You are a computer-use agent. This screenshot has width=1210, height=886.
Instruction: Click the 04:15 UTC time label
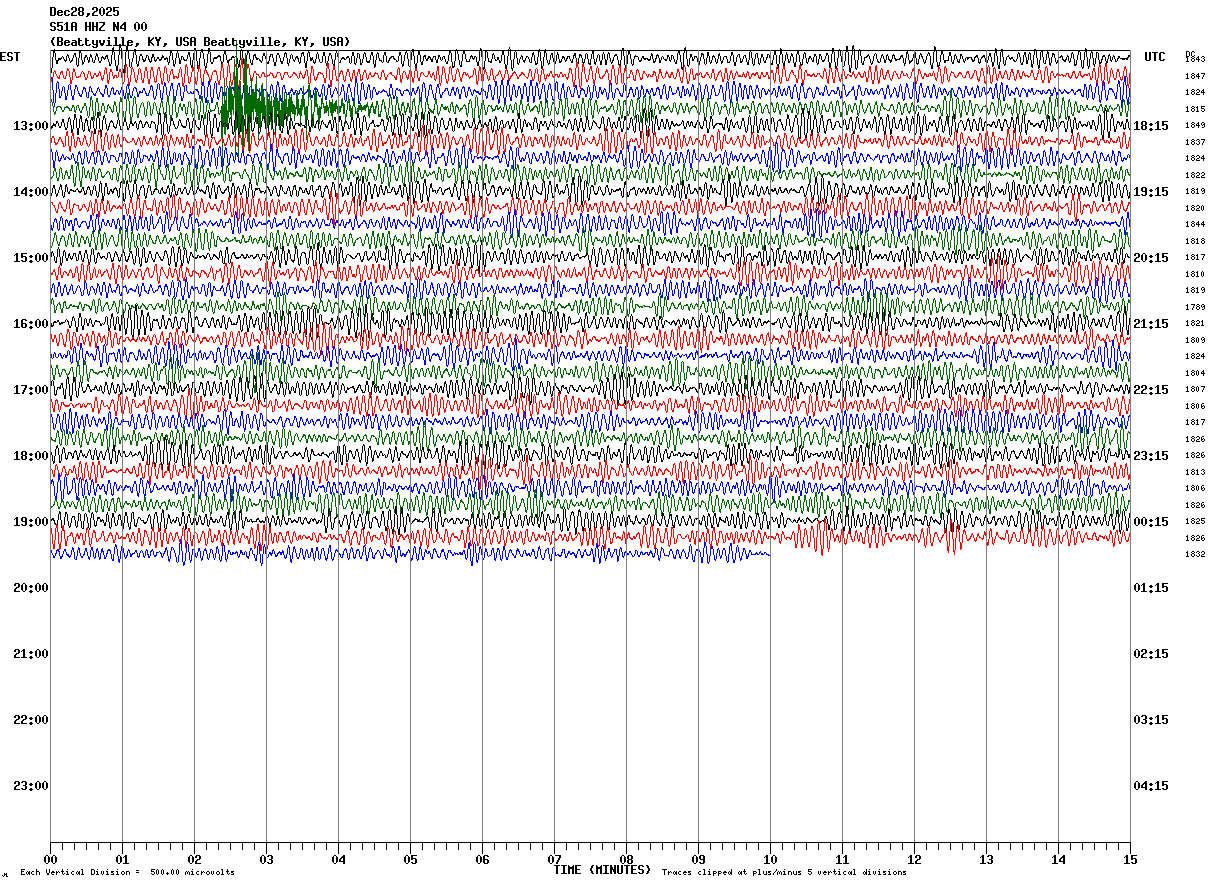pyautogui.click(x=1150, y=785)
